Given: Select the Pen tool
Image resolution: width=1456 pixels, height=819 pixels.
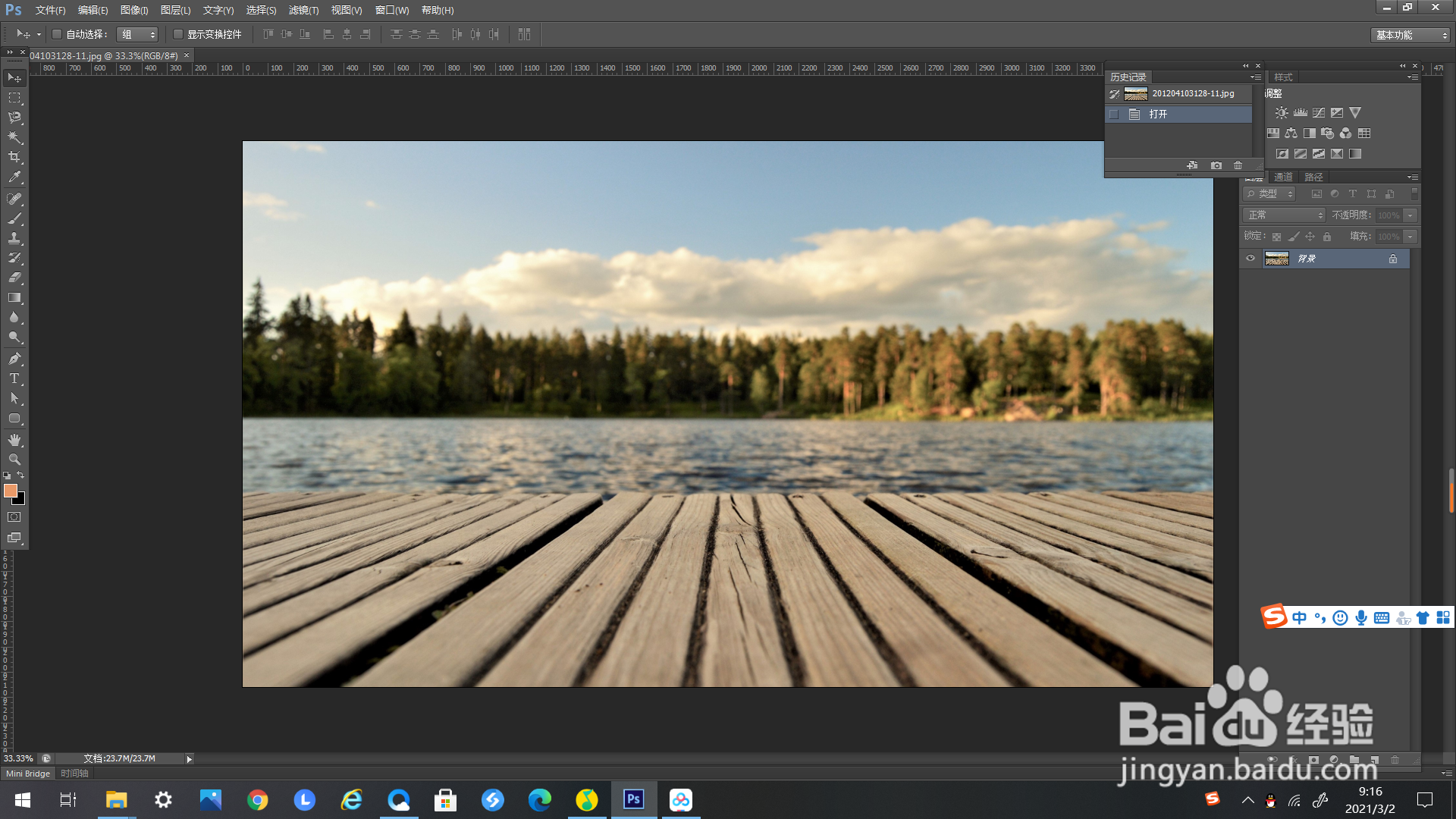Looking at the screenshot, I should (x=14, y=359).
